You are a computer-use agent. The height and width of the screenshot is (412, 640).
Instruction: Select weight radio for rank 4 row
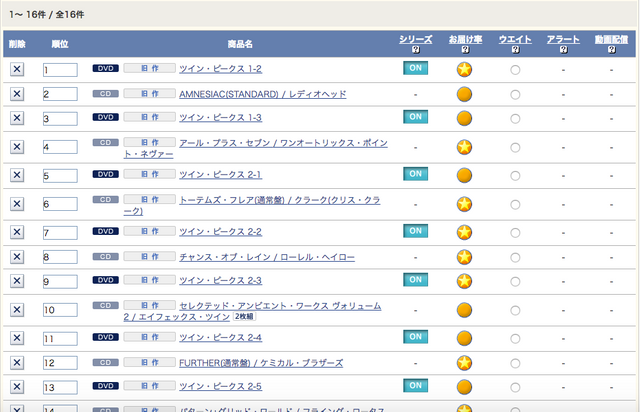pyautogui.click(x=515, y=147)
